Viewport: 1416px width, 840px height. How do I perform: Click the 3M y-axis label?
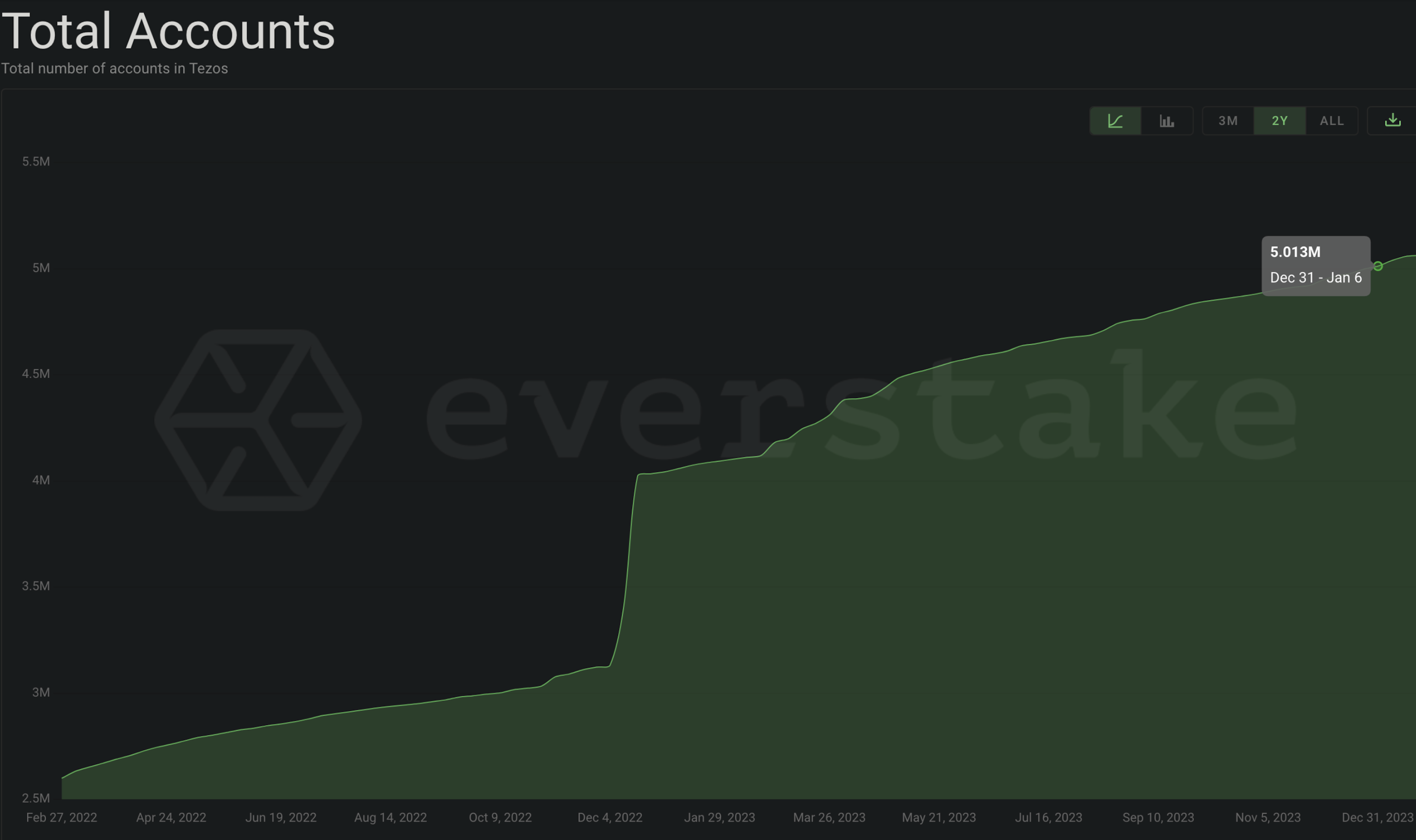[41, 692]
